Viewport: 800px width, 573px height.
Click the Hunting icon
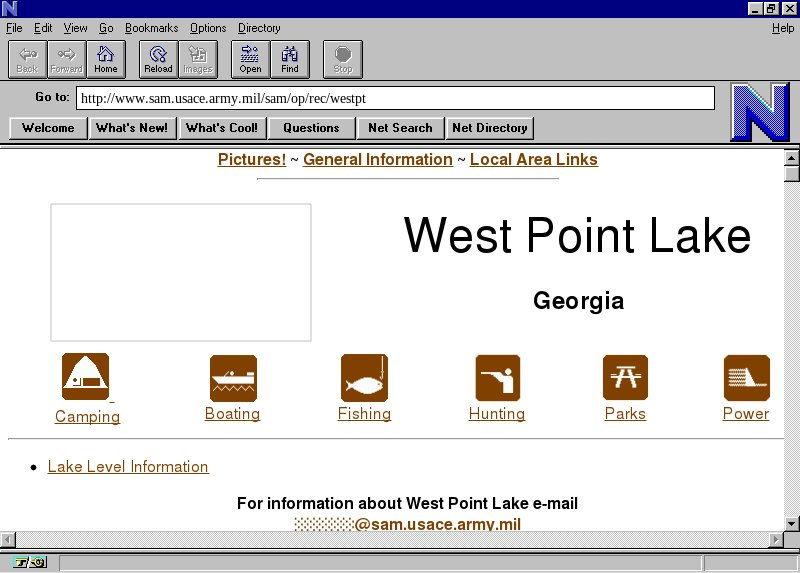point(497,378)
